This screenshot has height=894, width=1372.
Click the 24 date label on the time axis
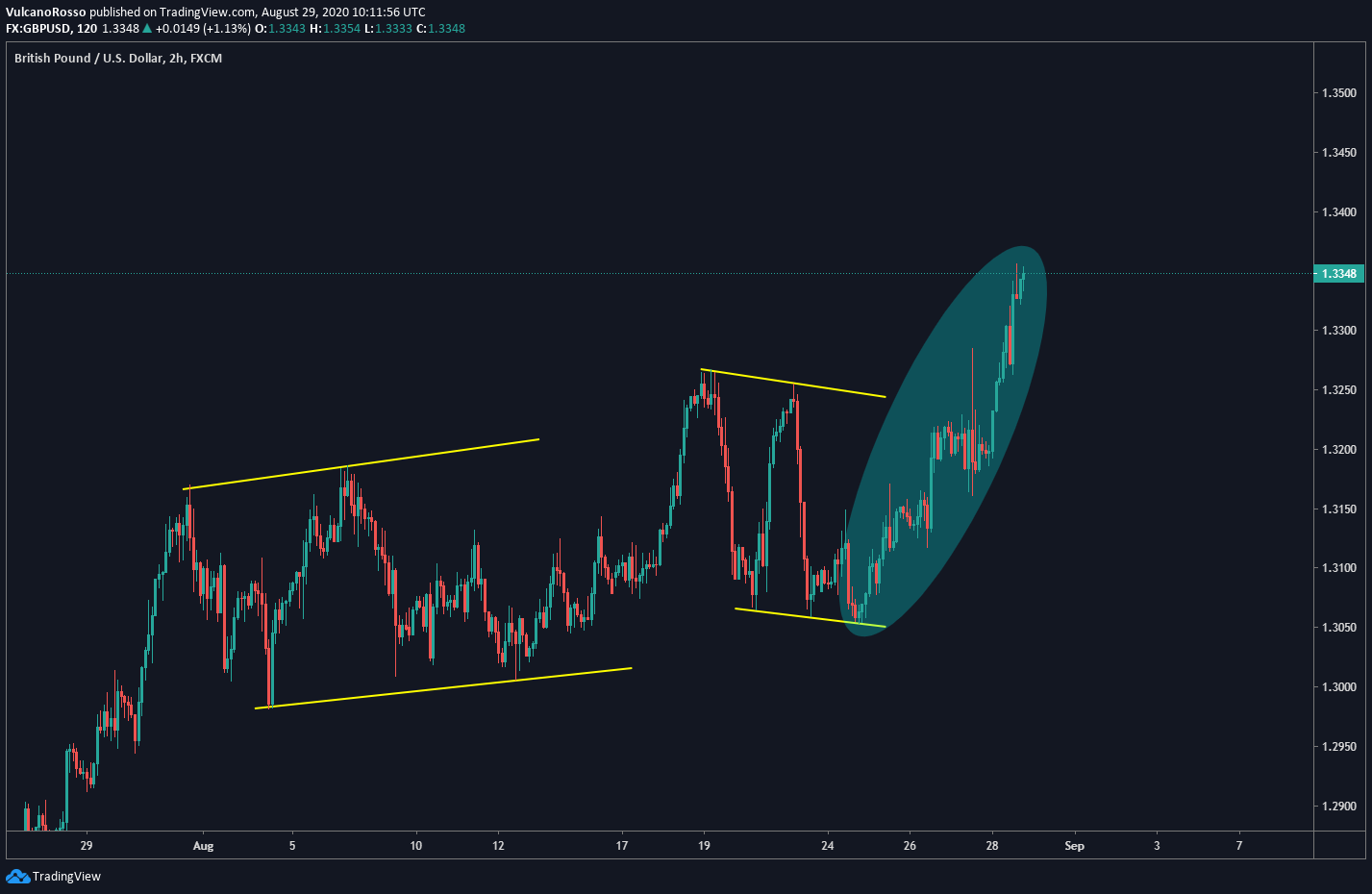[x=828, y=846]
